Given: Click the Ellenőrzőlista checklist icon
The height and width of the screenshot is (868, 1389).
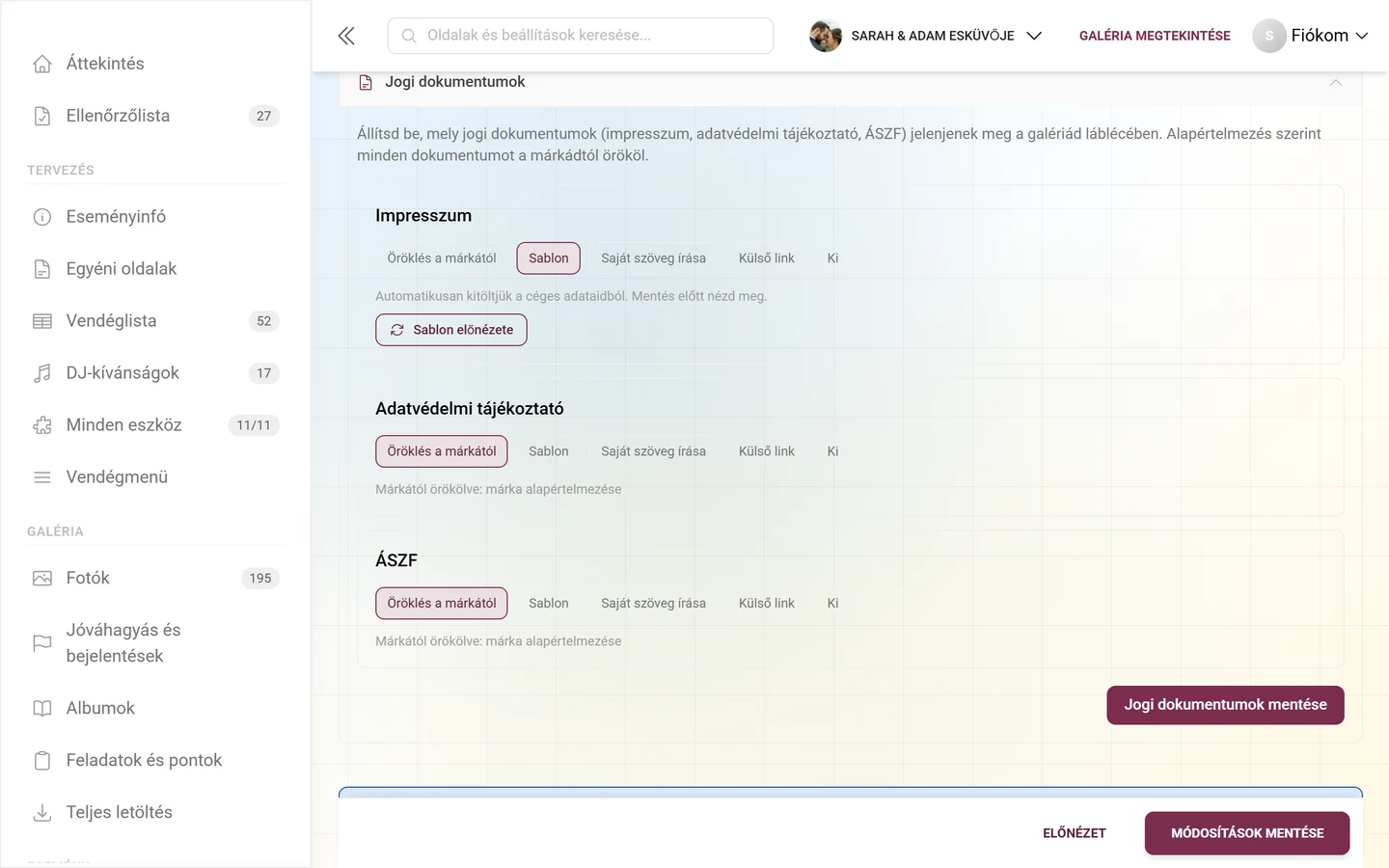Looking at the screenshot, I should [x=42, y=116].
